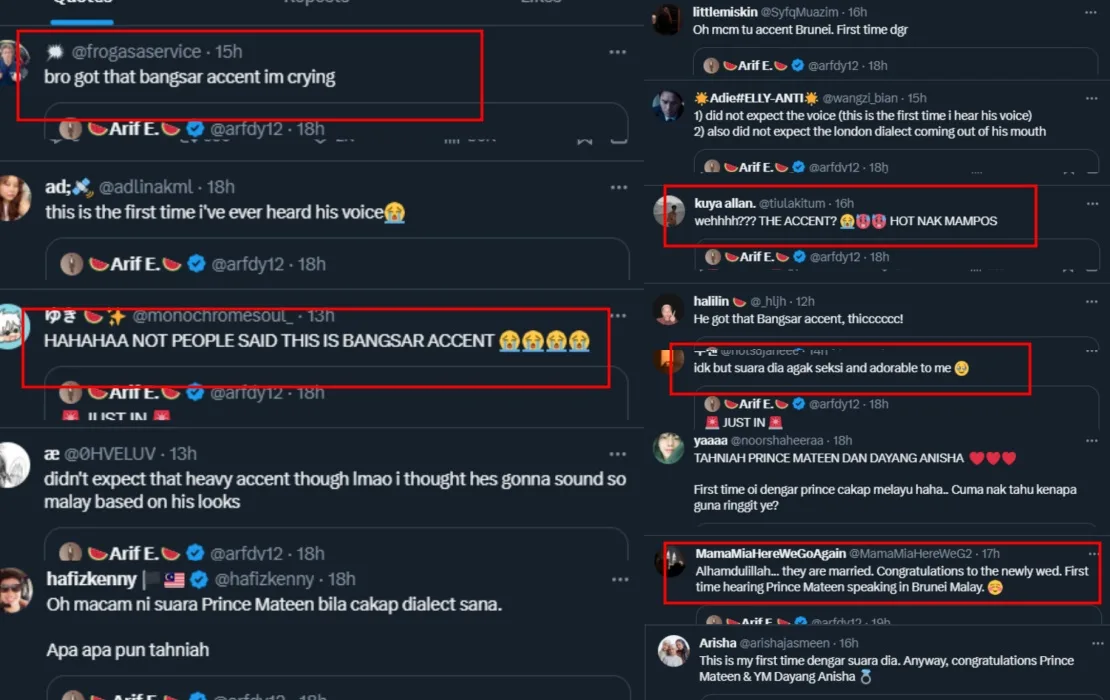
Task: Click hafizkenny's avatar photo
Action: (x=14, y=590)
